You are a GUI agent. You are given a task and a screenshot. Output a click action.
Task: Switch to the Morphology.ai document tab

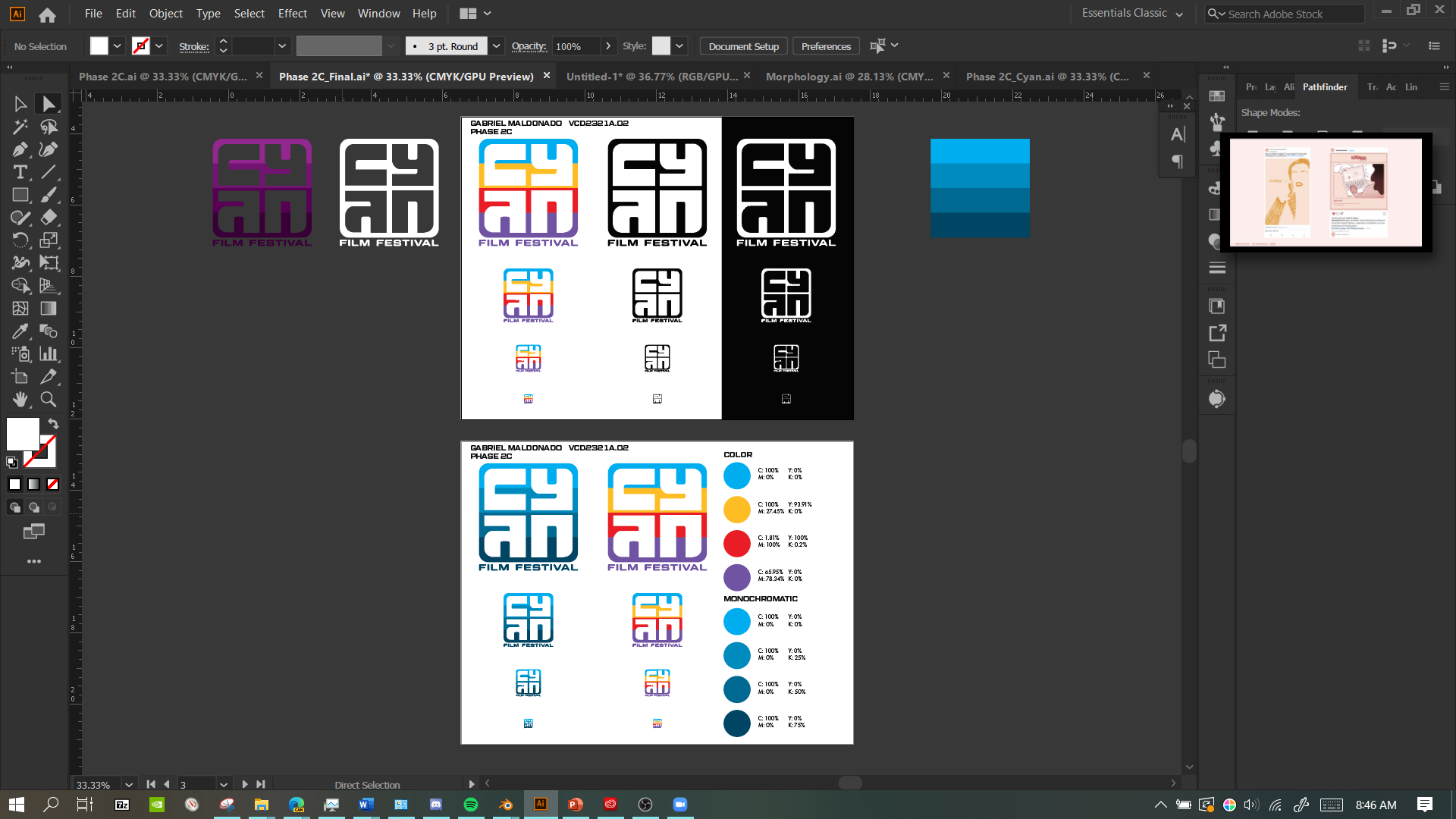pyautogui.click(x=849, y=77)
